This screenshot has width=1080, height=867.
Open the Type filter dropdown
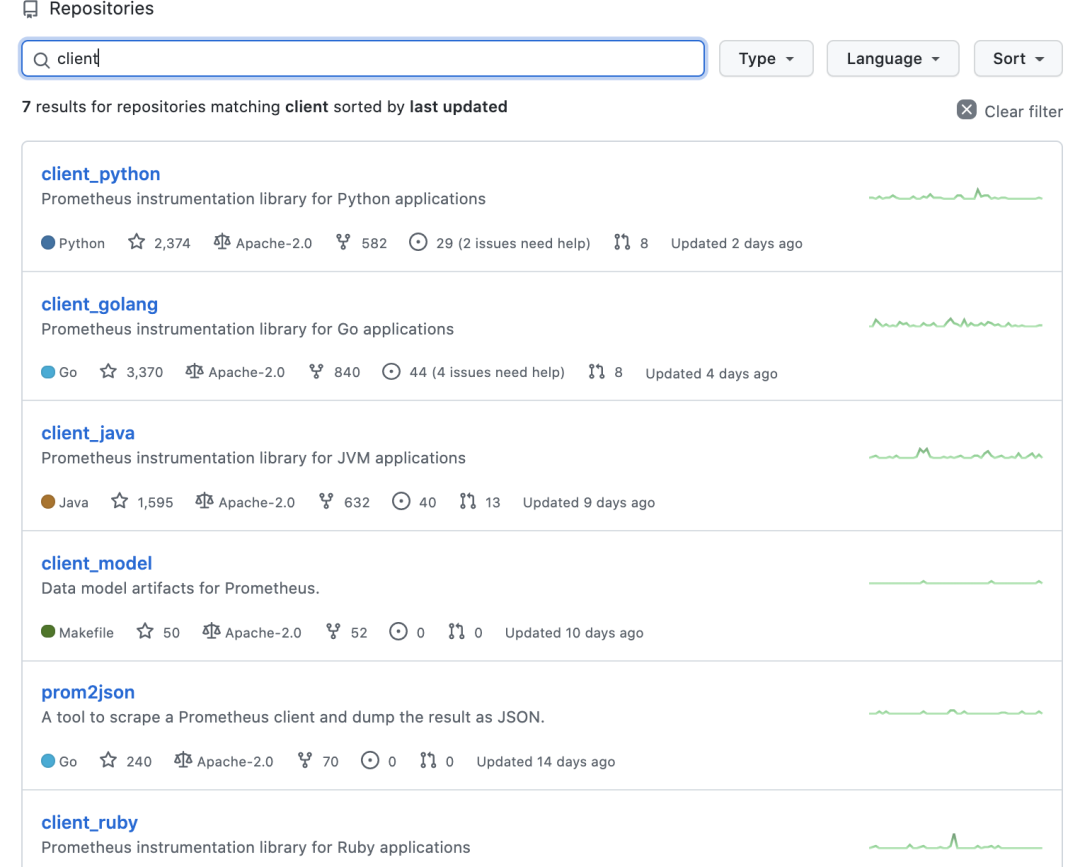766,59
